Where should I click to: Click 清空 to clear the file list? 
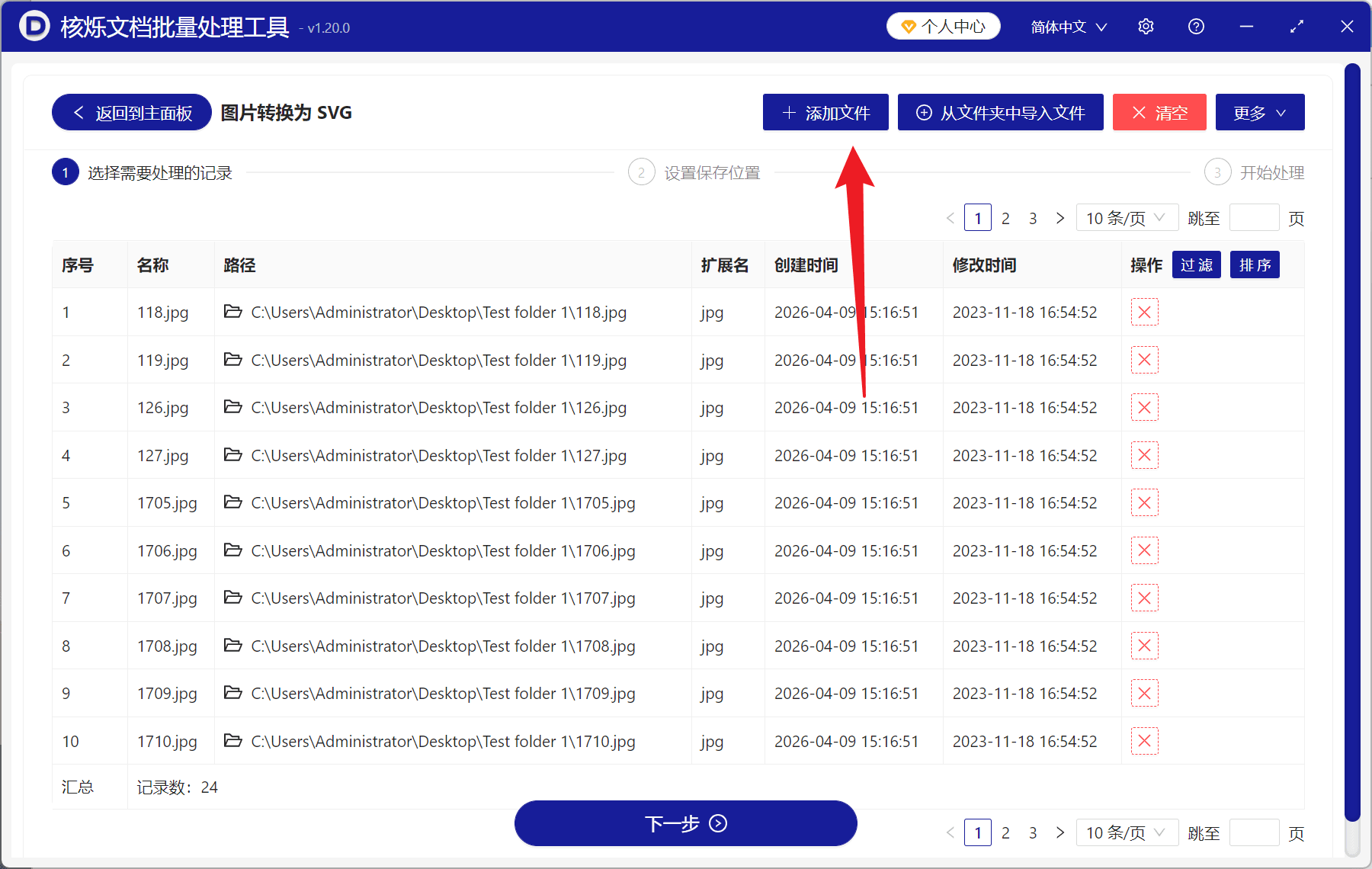point(1159,112)
